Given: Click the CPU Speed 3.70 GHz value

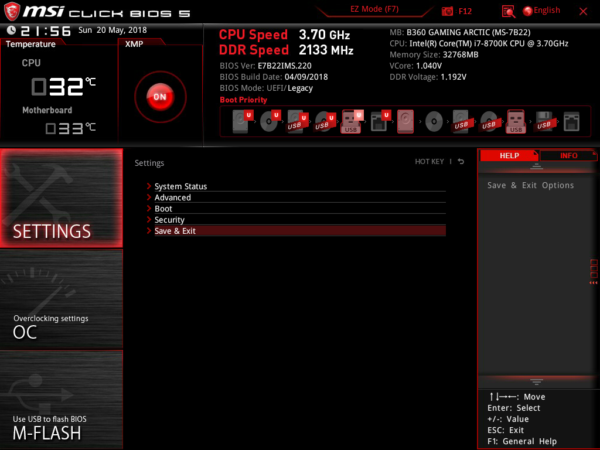Looking at the screenshot, I should tap(324, 35).
